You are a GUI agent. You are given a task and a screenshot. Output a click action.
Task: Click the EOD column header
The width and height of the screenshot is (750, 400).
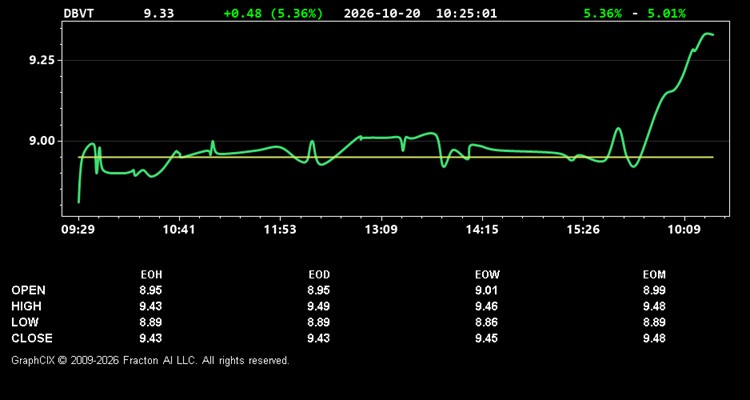(319, 275)
